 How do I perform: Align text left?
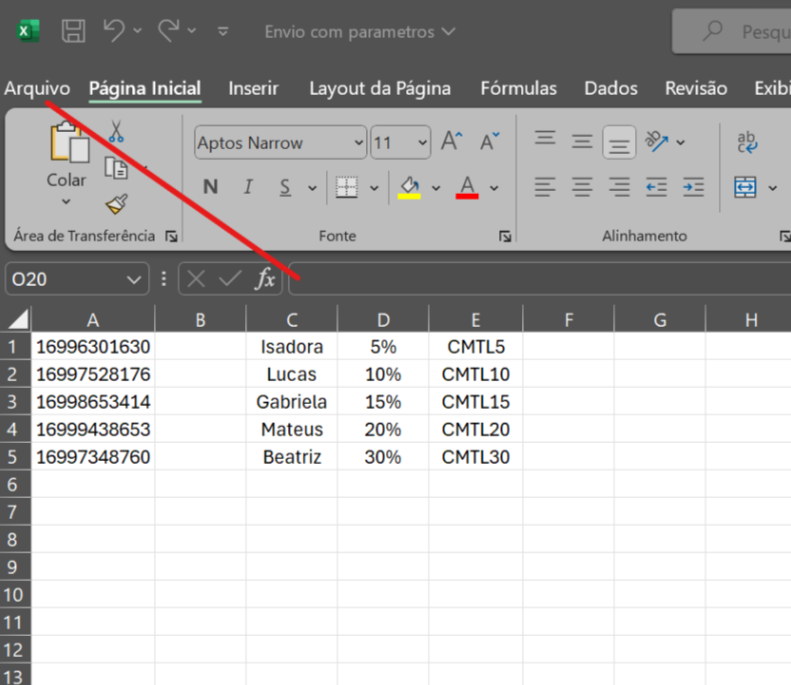(545, 188)
